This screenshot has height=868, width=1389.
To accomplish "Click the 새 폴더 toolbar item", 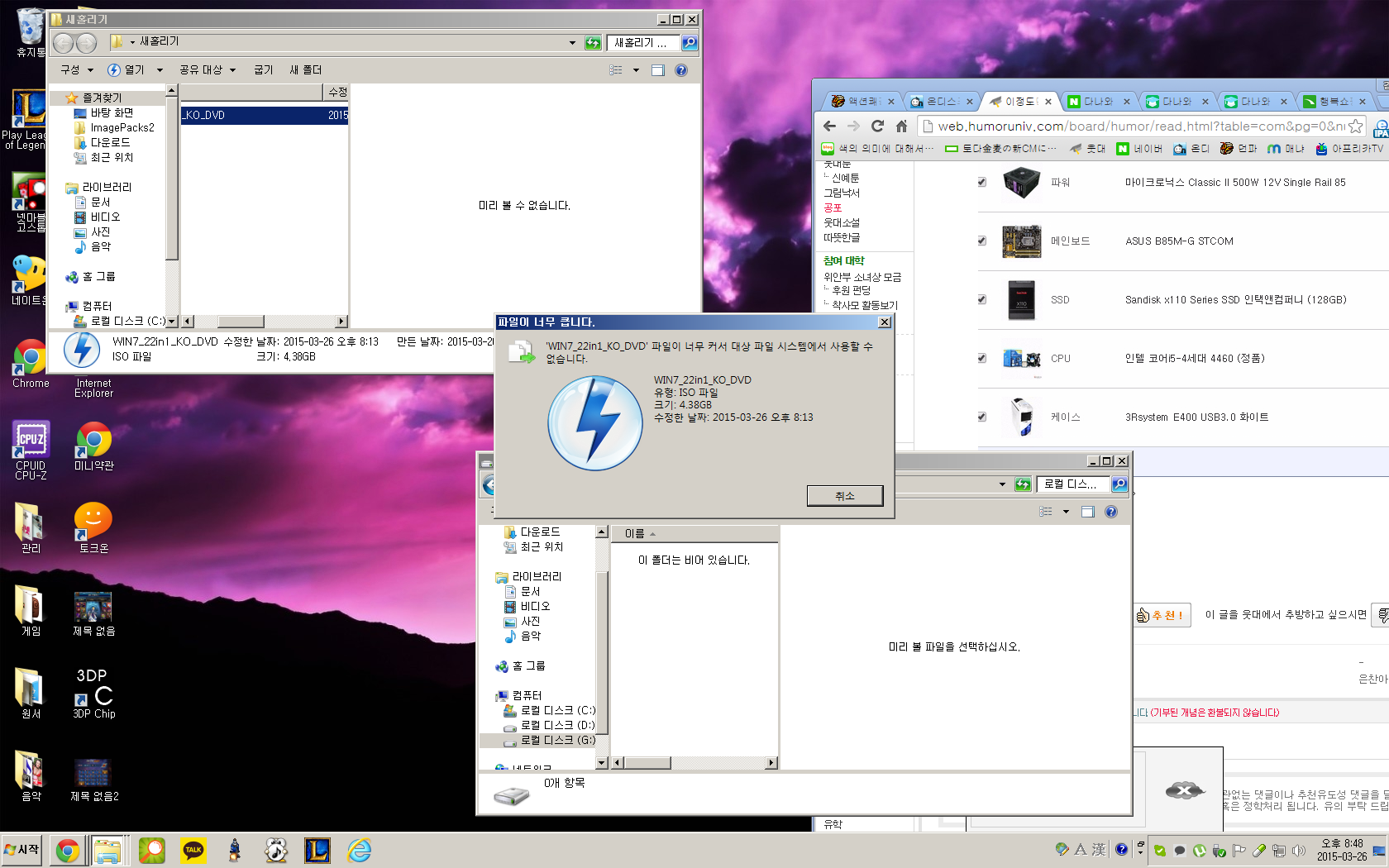I will 305,70.
